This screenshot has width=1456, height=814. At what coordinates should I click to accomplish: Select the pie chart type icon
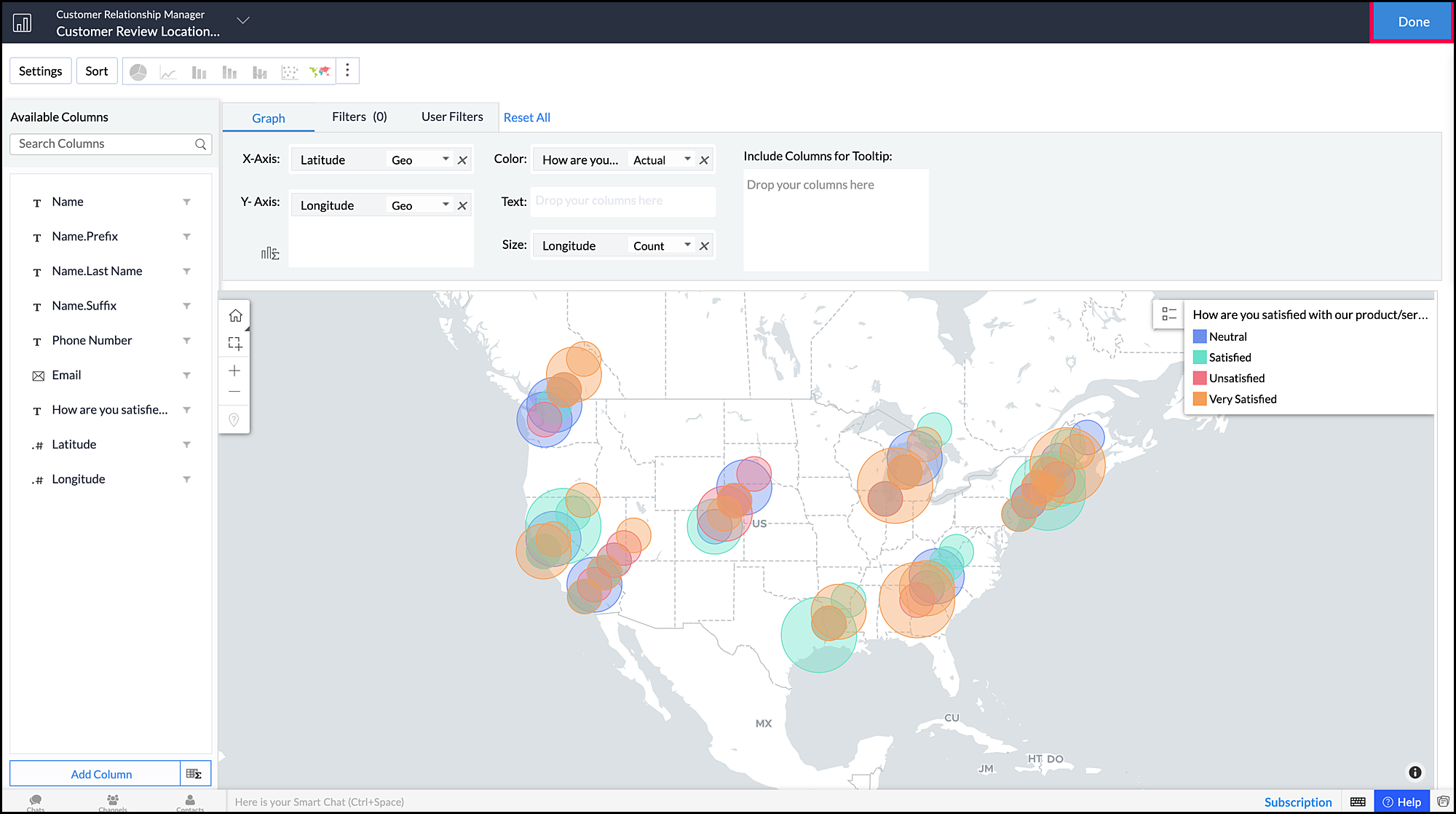click(x=138, y=72)
